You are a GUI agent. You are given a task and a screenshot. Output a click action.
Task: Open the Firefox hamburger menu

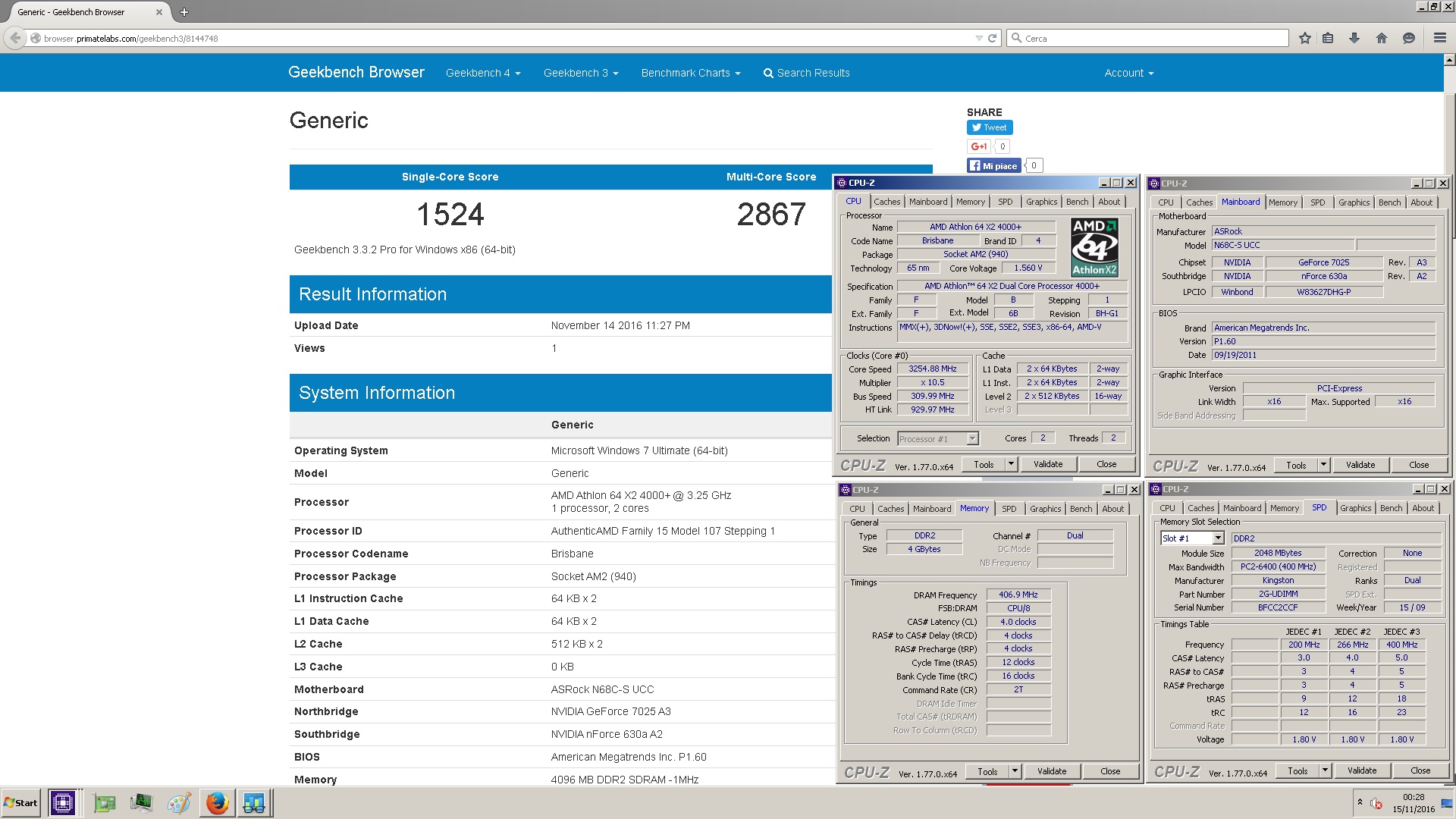click(1439, 38)
